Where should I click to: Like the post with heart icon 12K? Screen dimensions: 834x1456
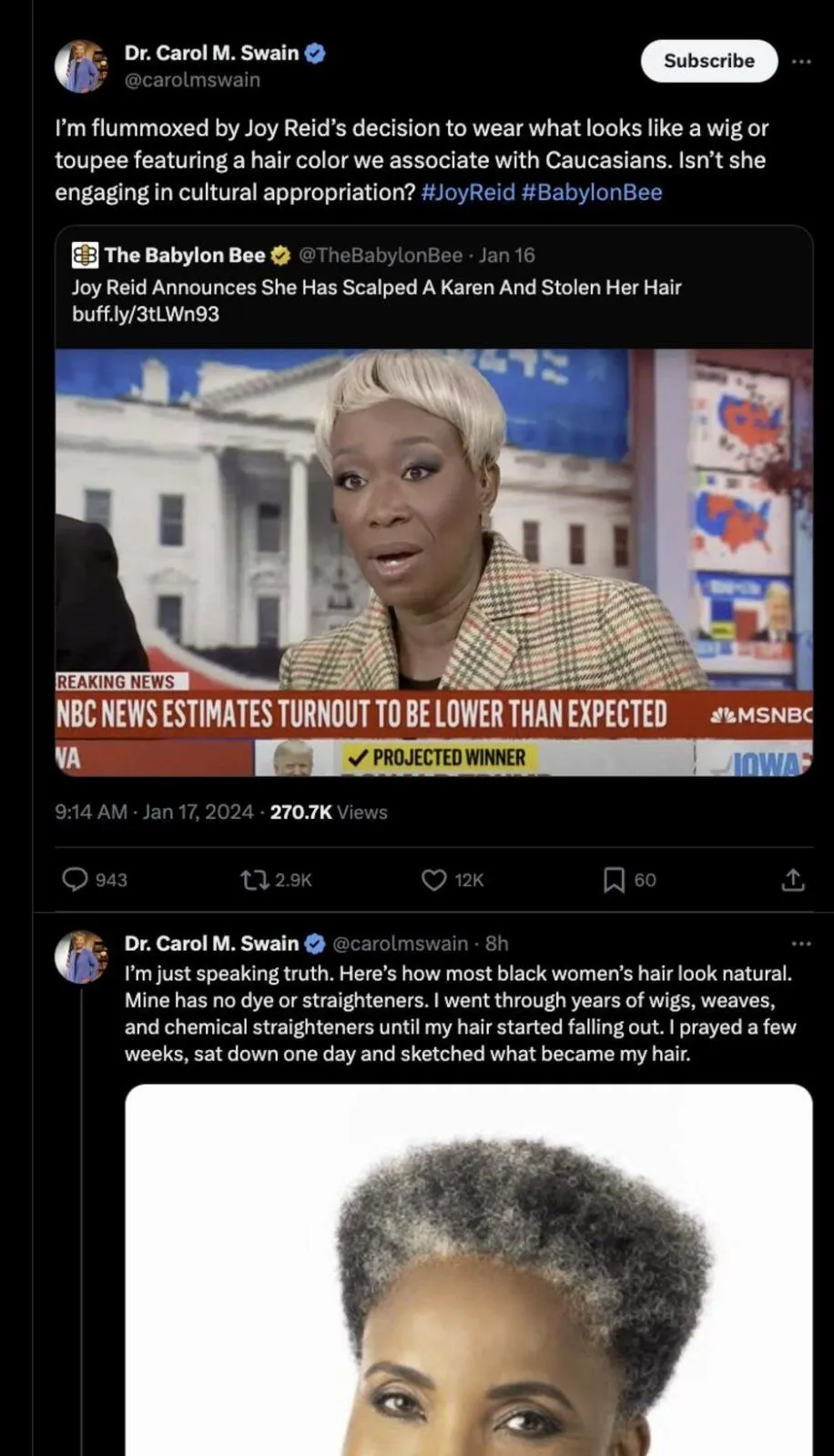pos(434,879)
